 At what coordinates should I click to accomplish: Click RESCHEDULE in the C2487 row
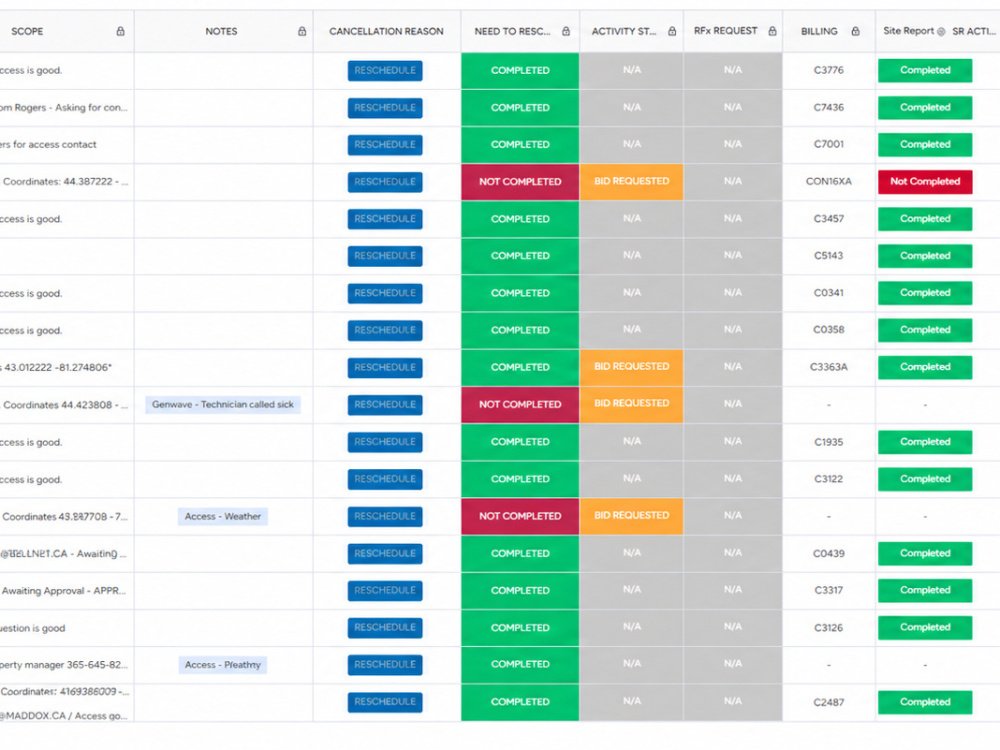click(385, 702)
